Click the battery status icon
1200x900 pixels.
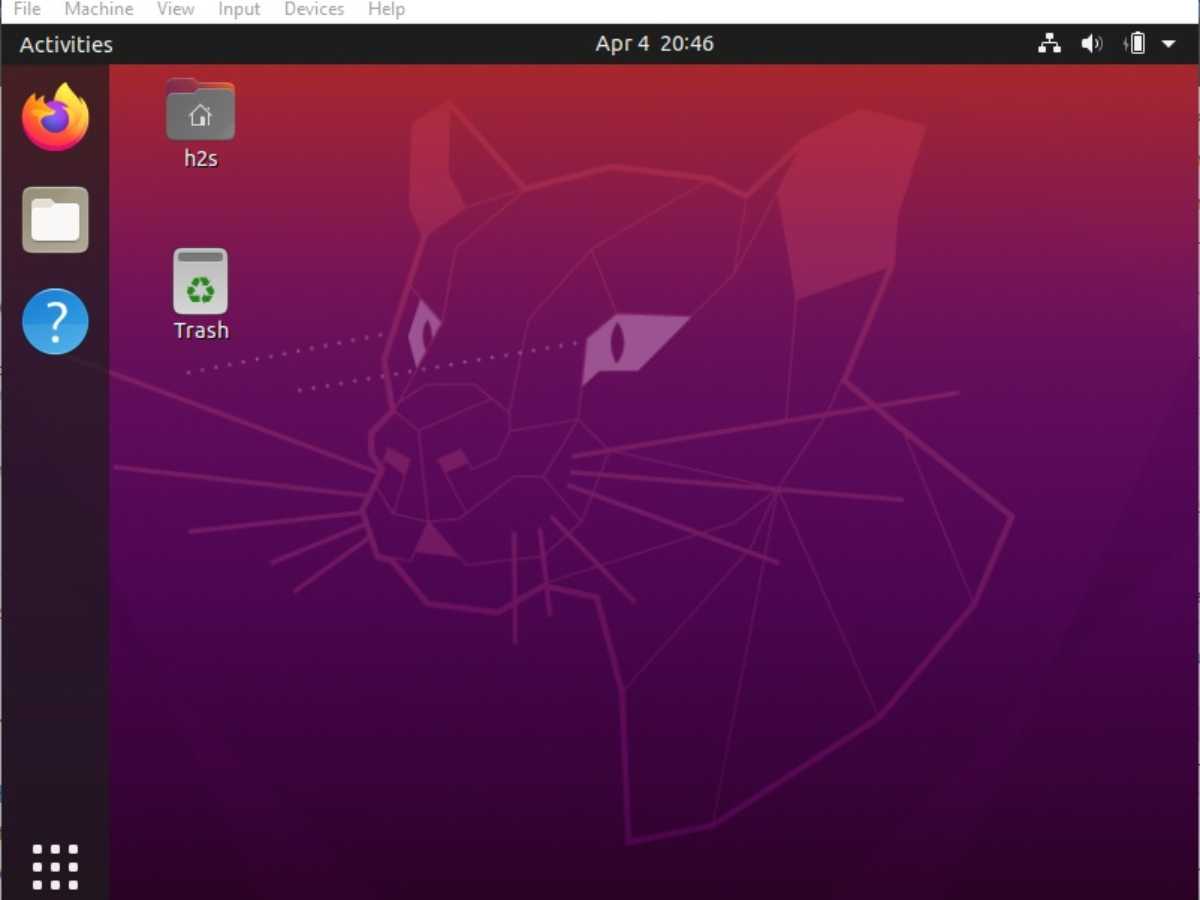(1136, 44)
